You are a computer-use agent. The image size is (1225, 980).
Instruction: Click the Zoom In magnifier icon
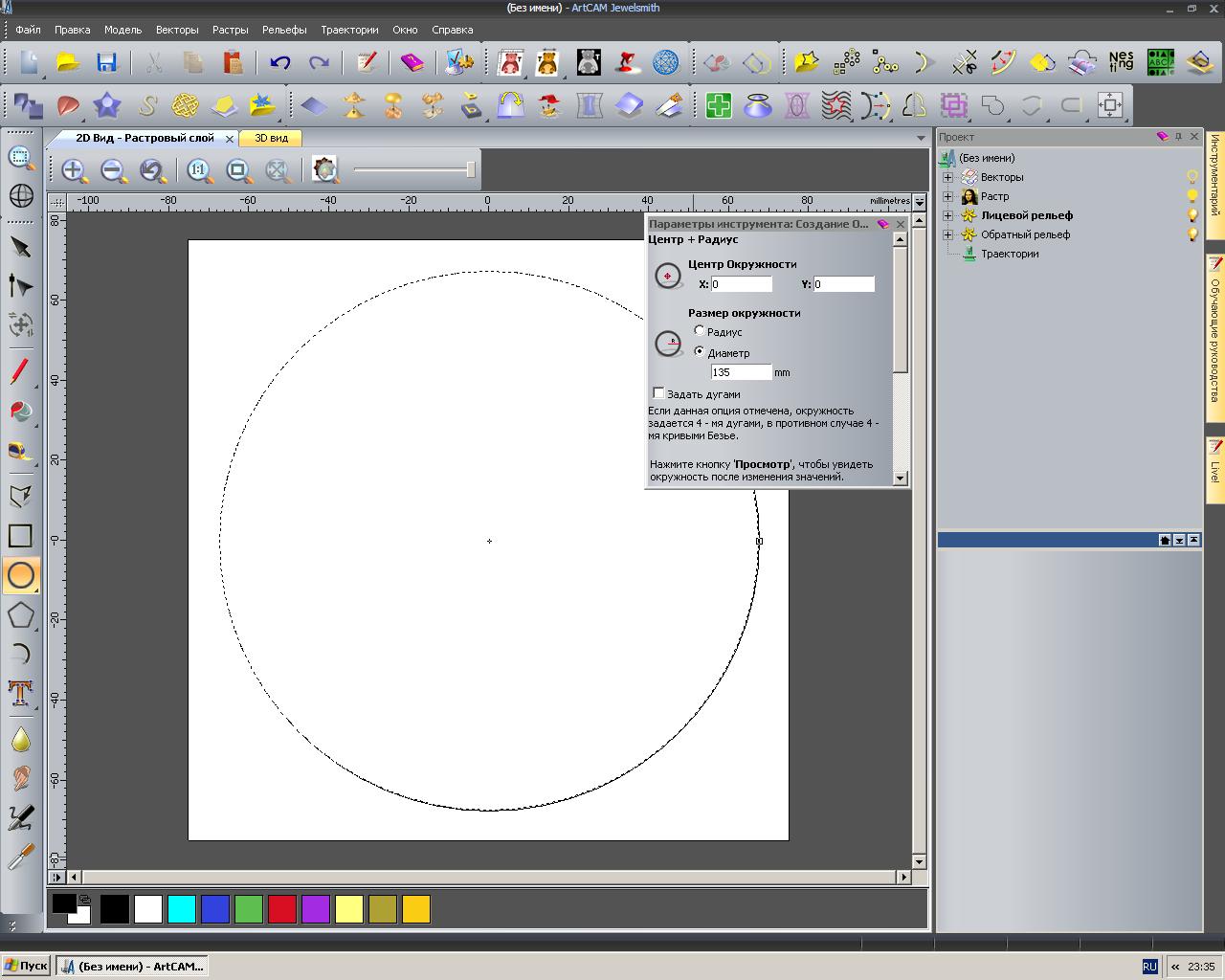(x=74, y=171)
